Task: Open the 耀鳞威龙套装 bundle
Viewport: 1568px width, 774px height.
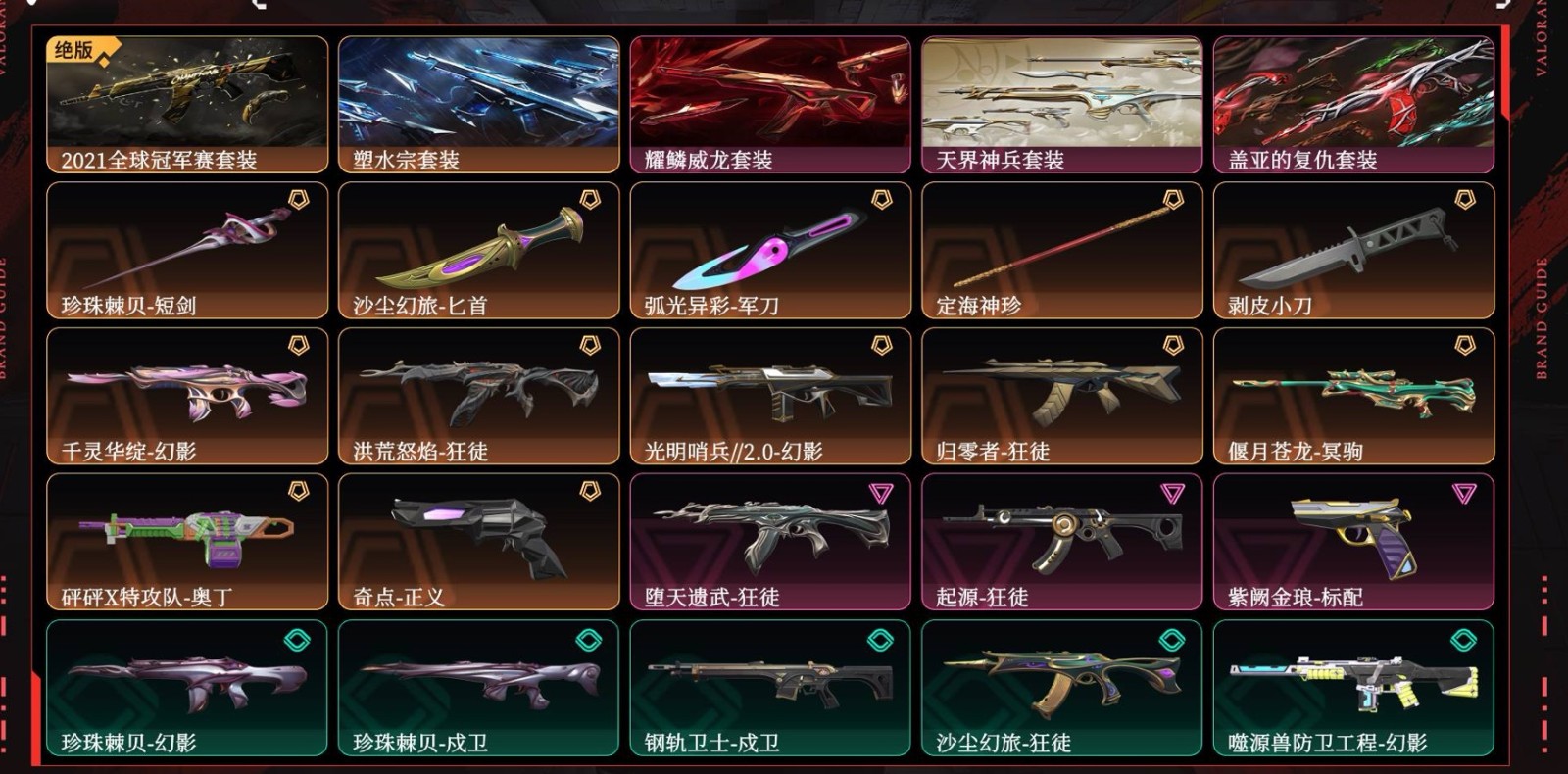Action: (x=770, y=105)
